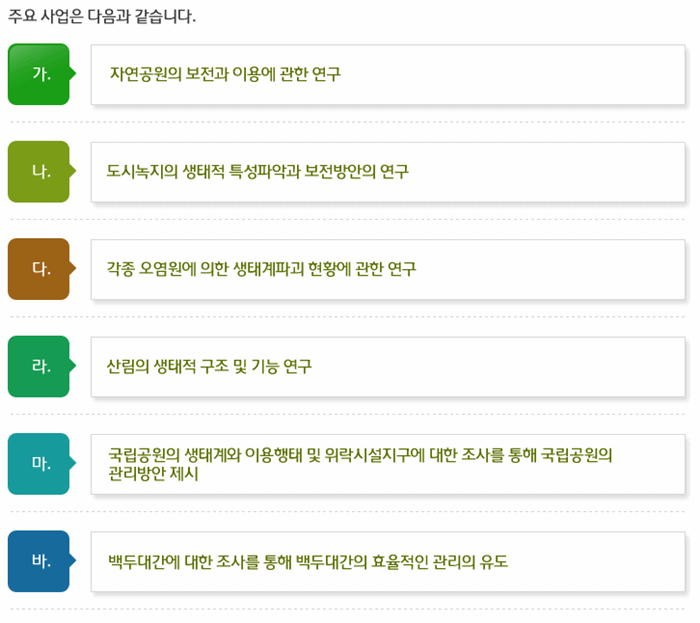Click the text 백두대간의 효율적인 관리의 유도
This screenshot has height=623, width=700.
pyautogui.click(x=402, y=561)
